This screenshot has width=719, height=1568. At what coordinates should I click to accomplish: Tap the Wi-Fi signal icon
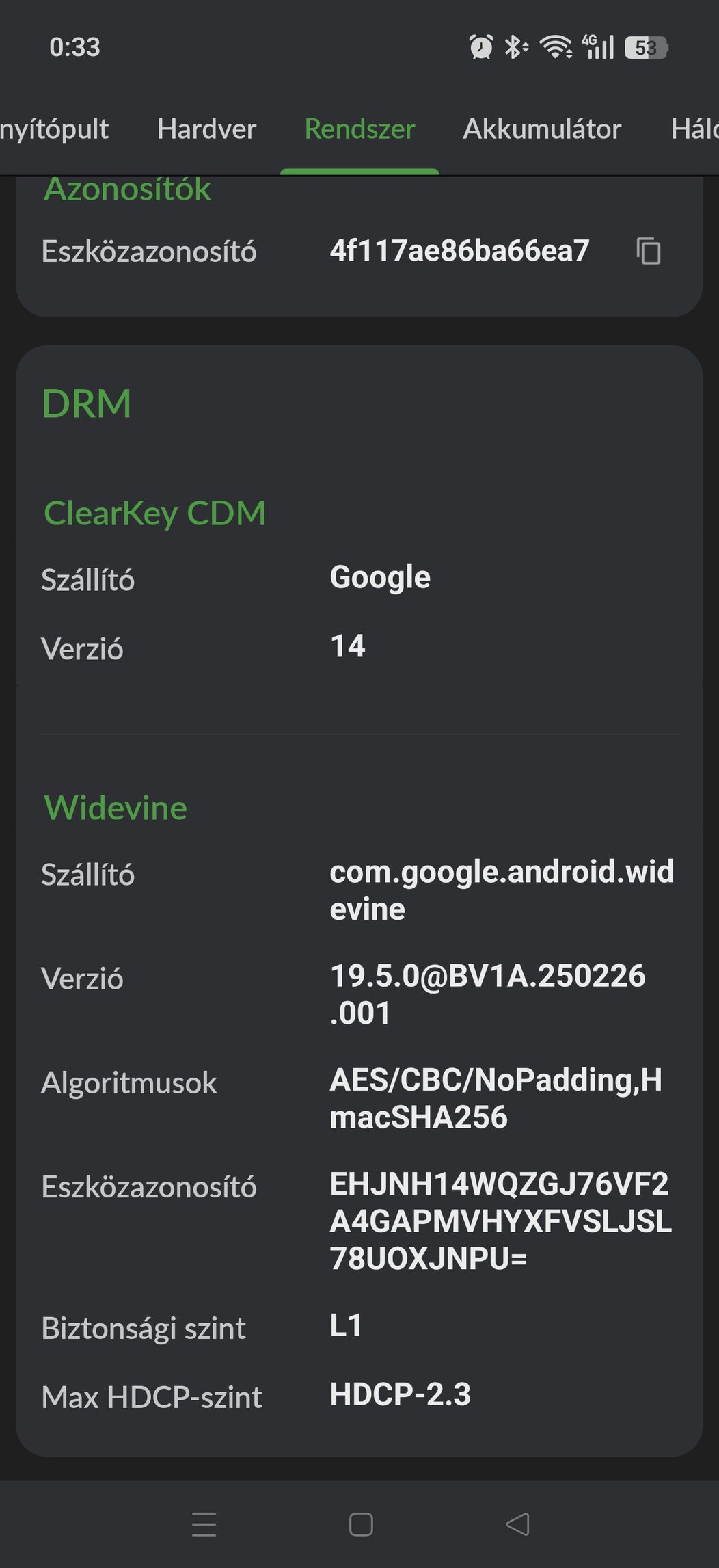coord(556,47)
